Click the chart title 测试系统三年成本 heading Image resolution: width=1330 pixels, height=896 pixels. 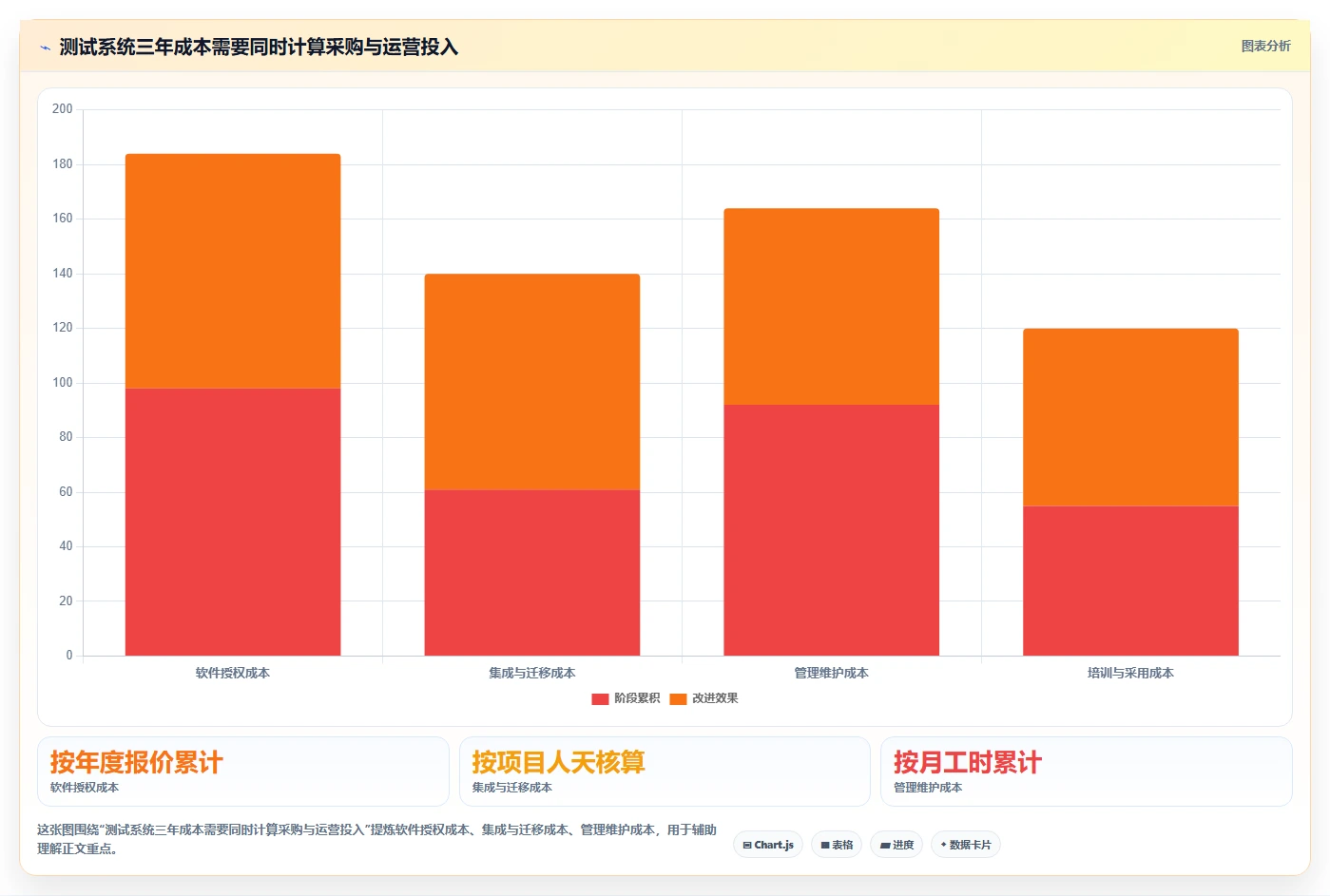coord(259,47)
